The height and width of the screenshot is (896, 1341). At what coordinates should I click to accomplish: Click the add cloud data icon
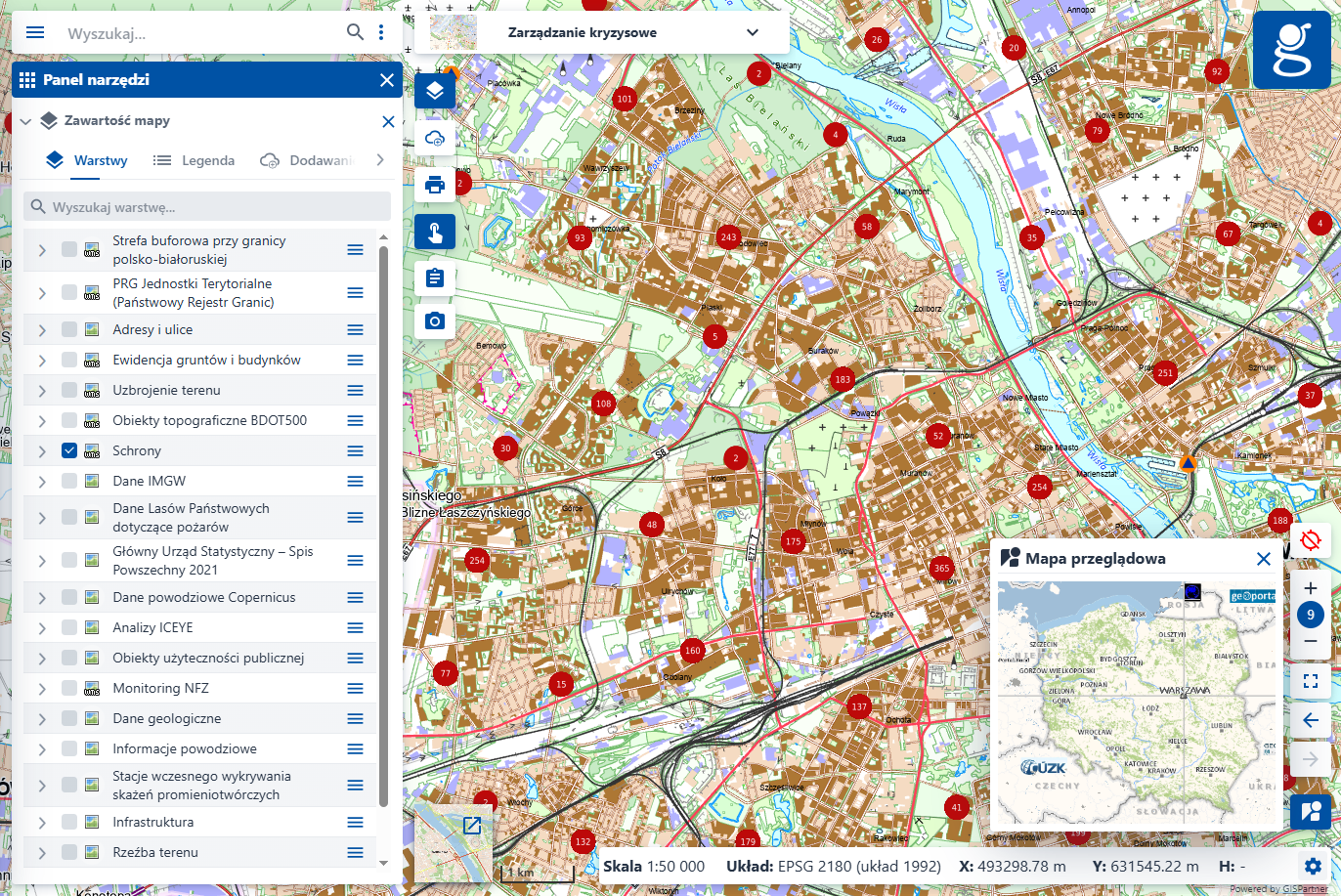coord(435,139)
